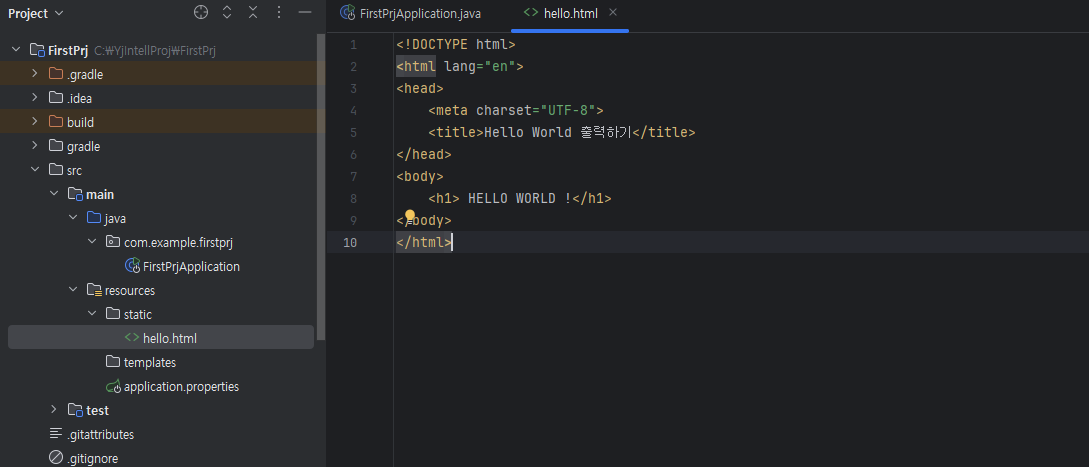Click the opening <body> tag
This screenshot has height=467, width=1089.
[x=419, y=177]
